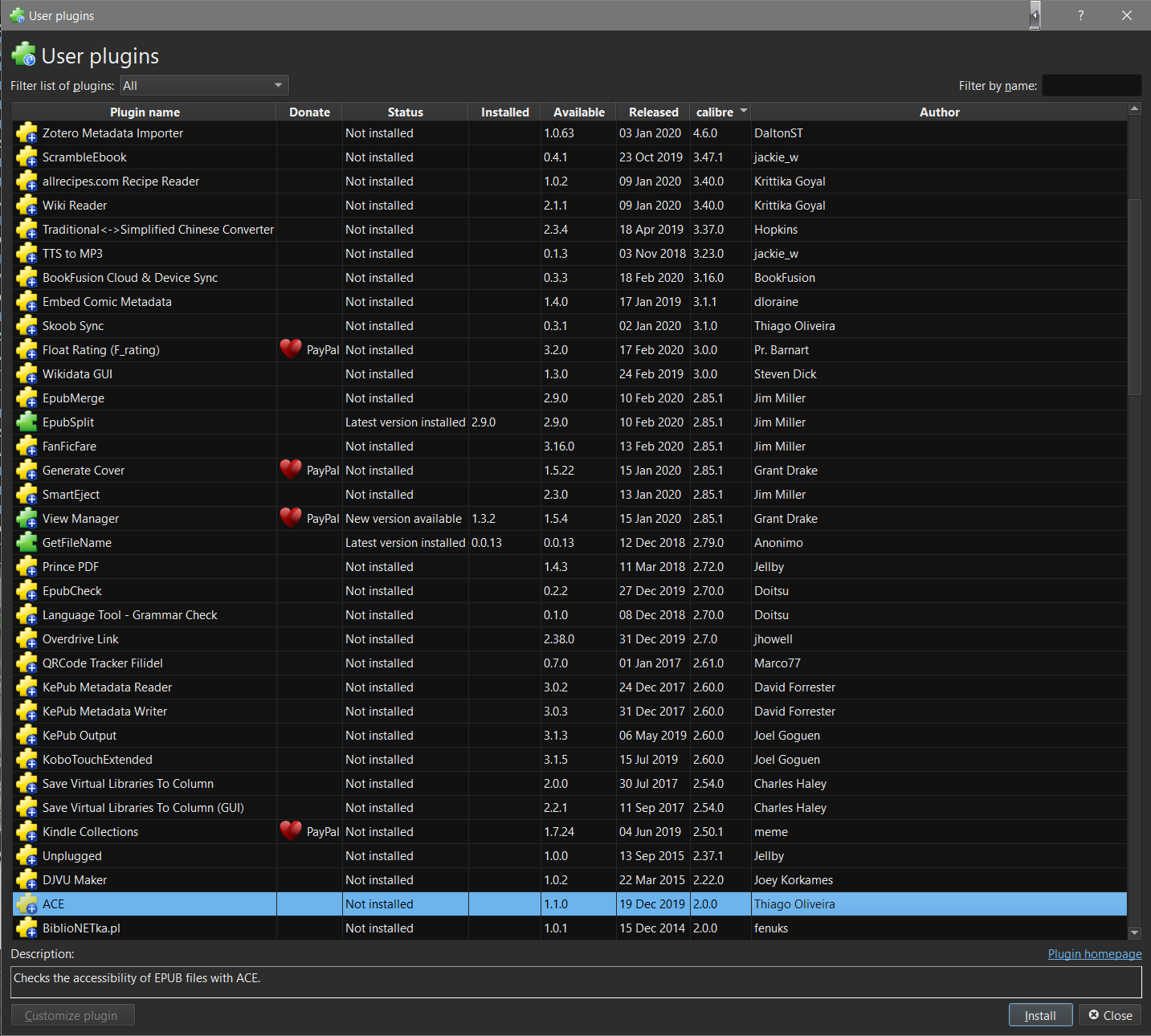Click the scrollbar down arrow

click(1134, 932)
